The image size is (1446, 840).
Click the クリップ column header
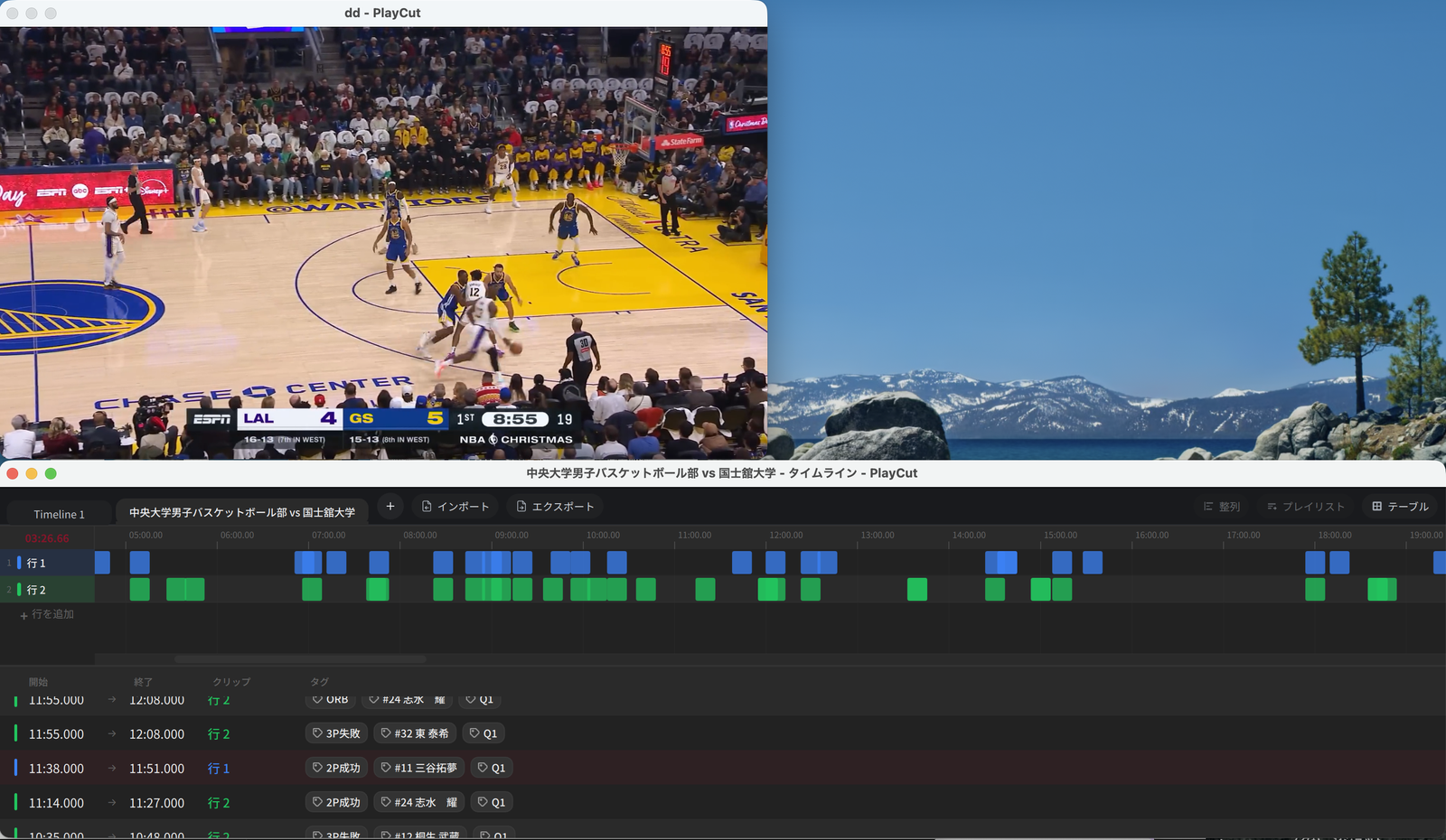click(231, 682)
